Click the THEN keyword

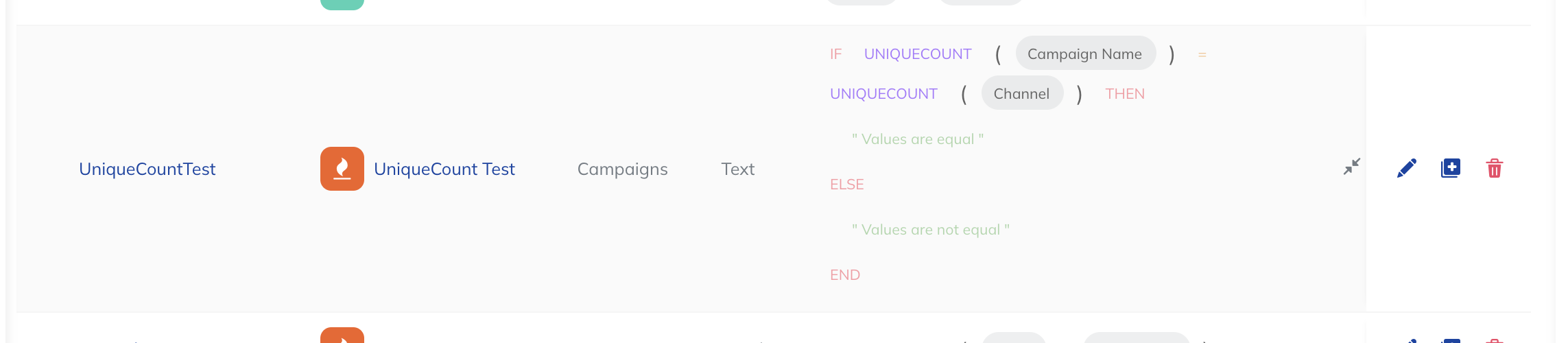[1125, 94]
